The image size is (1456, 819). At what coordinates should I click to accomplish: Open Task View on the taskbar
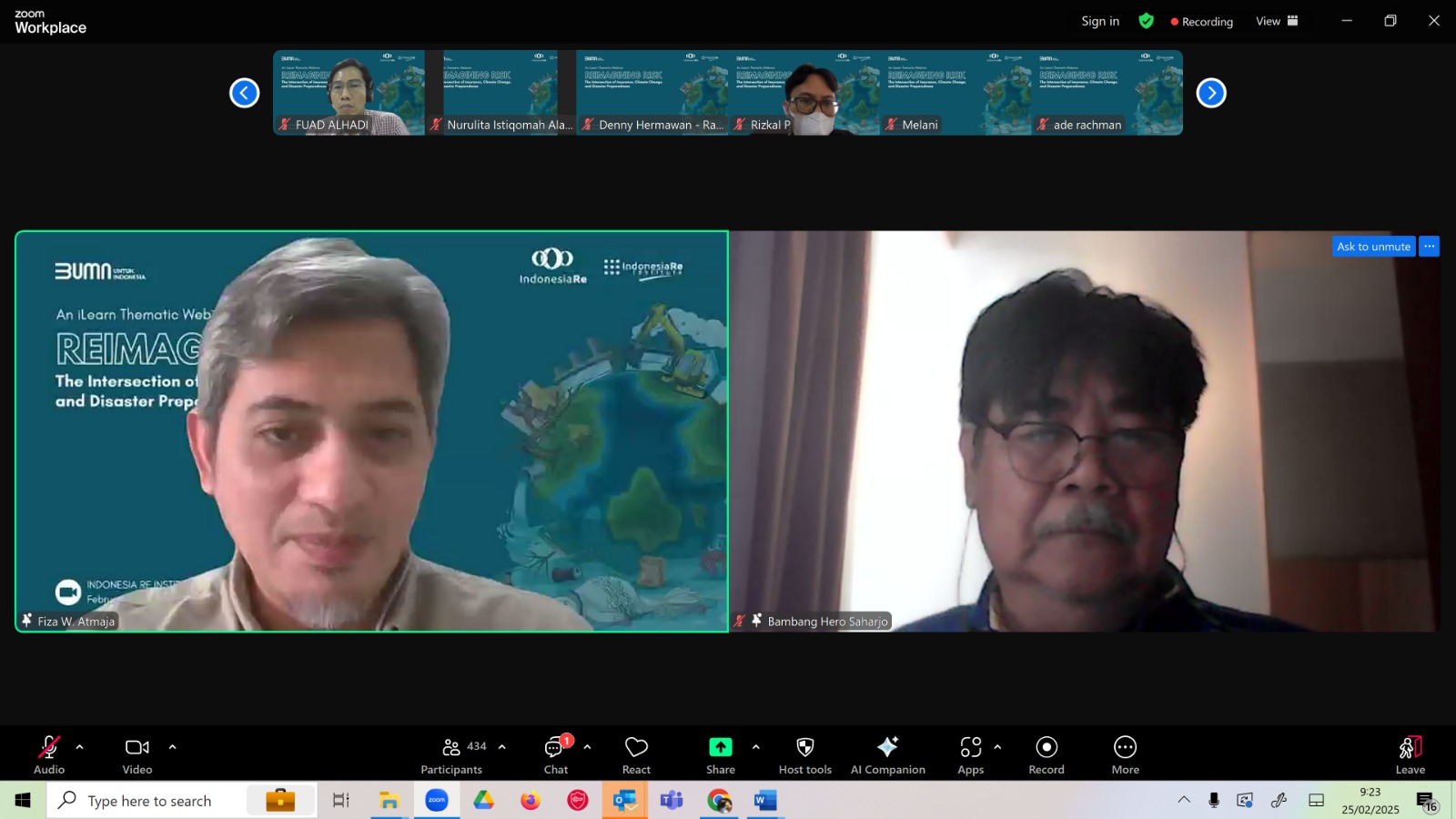coord(341,801)
